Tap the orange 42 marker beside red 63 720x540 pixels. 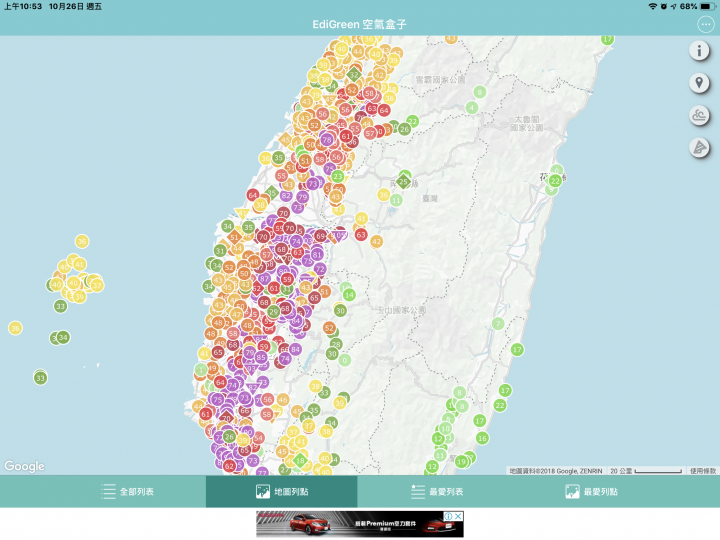click(377, 242)
